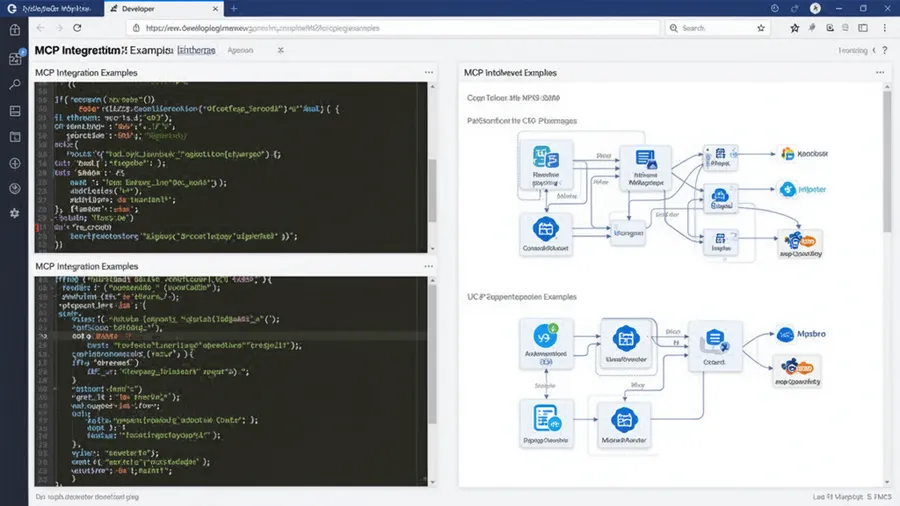The width and height of the screenshot is (900, 506).
Task: Switch to the Developer browser tab
Action: click(x=164, y=9)
